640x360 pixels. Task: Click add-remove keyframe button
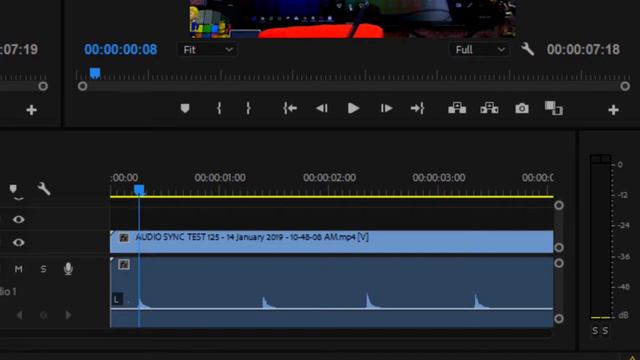click(x=44, y=315)
